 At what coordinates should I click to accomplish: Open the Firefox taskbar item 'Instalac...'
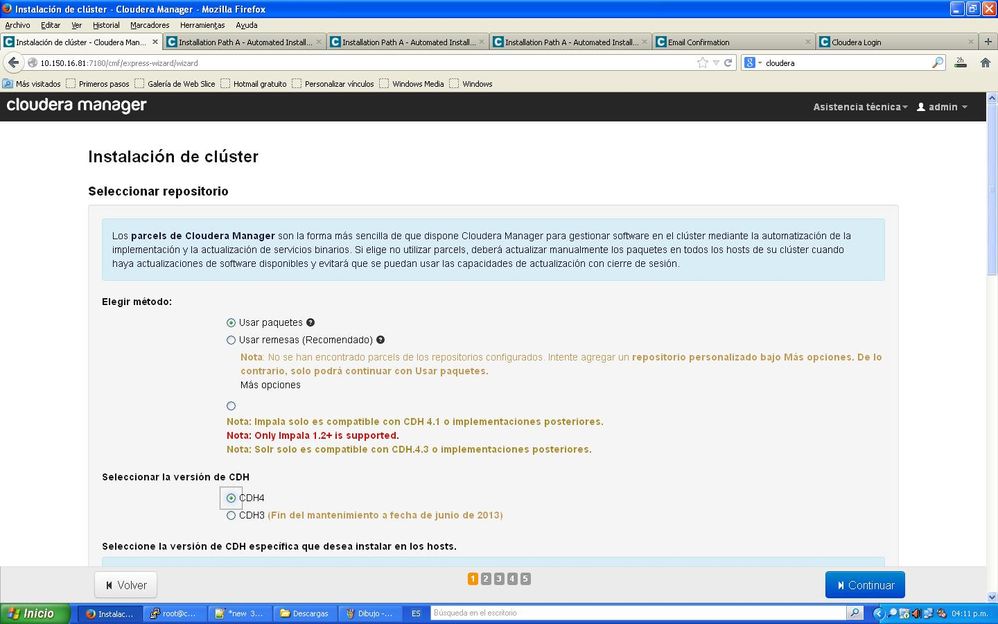pyautogui.click(x=109, y=614)
